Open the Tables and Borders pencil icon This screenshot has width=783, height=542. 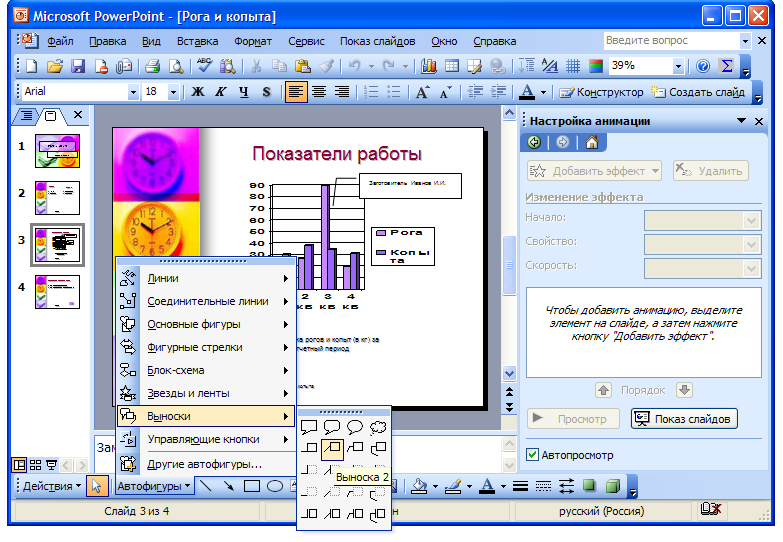pos(474,66)
